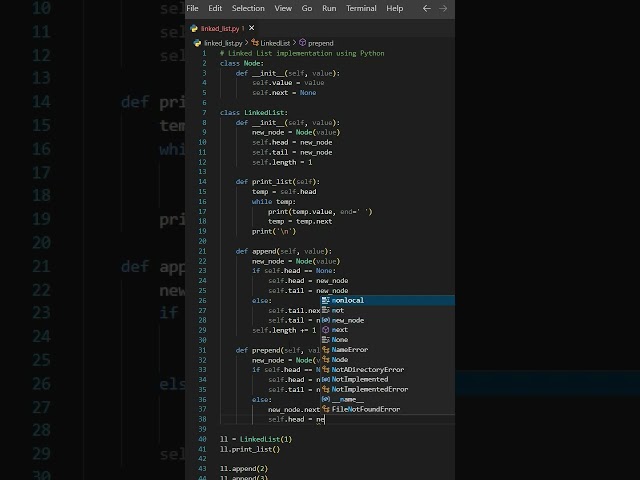640x480 pixels.
Task: Click the comment line 'Linked List implementation using Python'
Action: [302, 53]
